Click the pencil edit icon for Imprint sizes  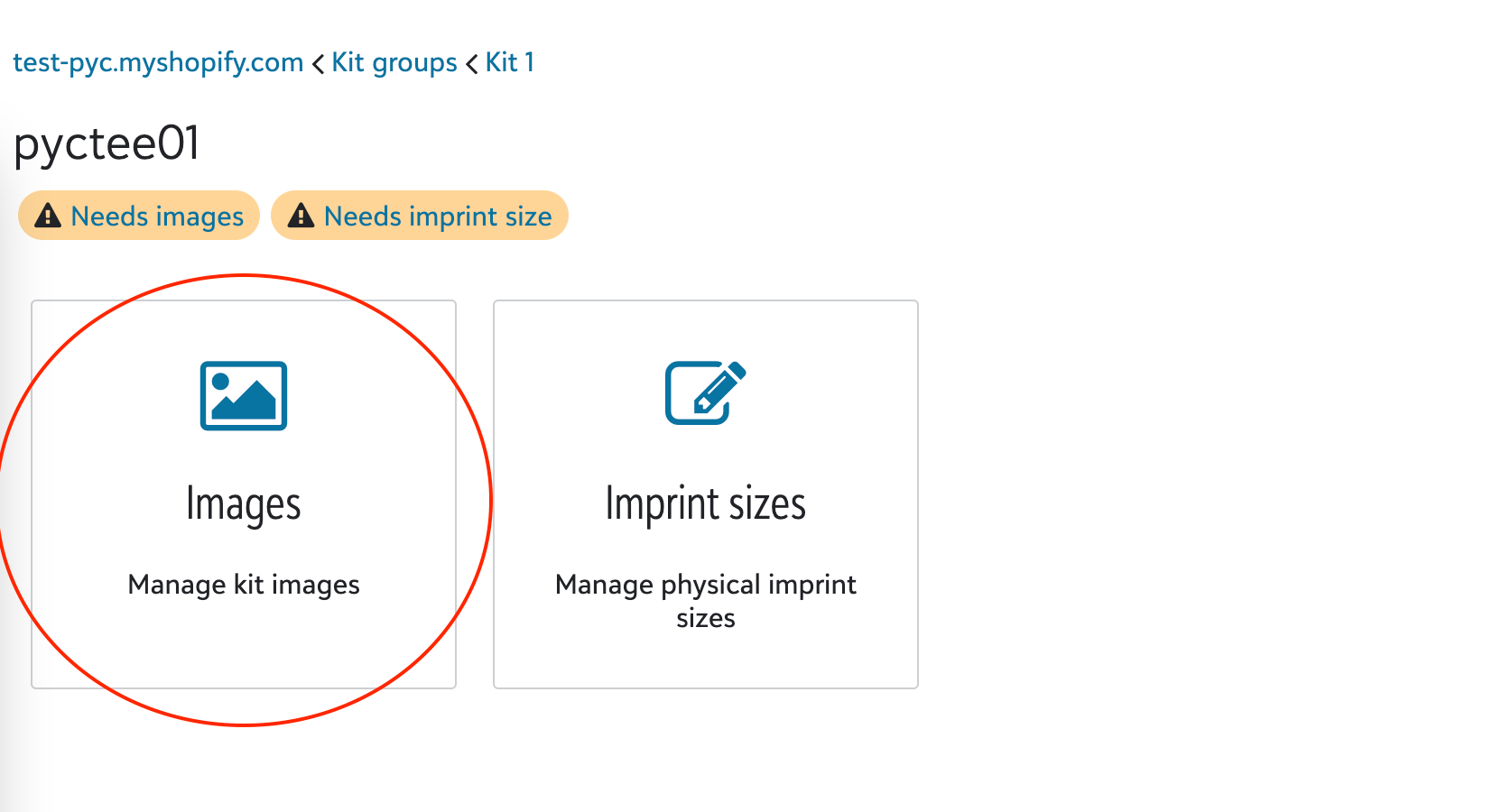click(706, 392)
